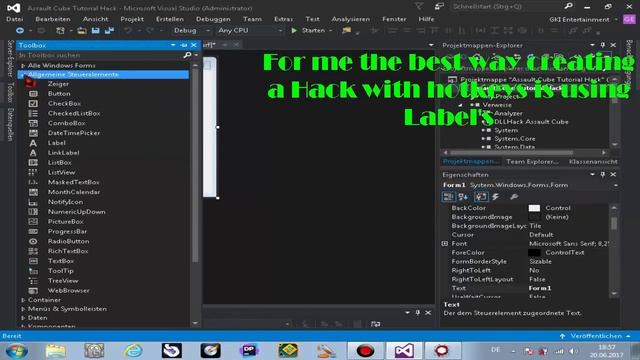Open the Datei menu

point(15,19)
